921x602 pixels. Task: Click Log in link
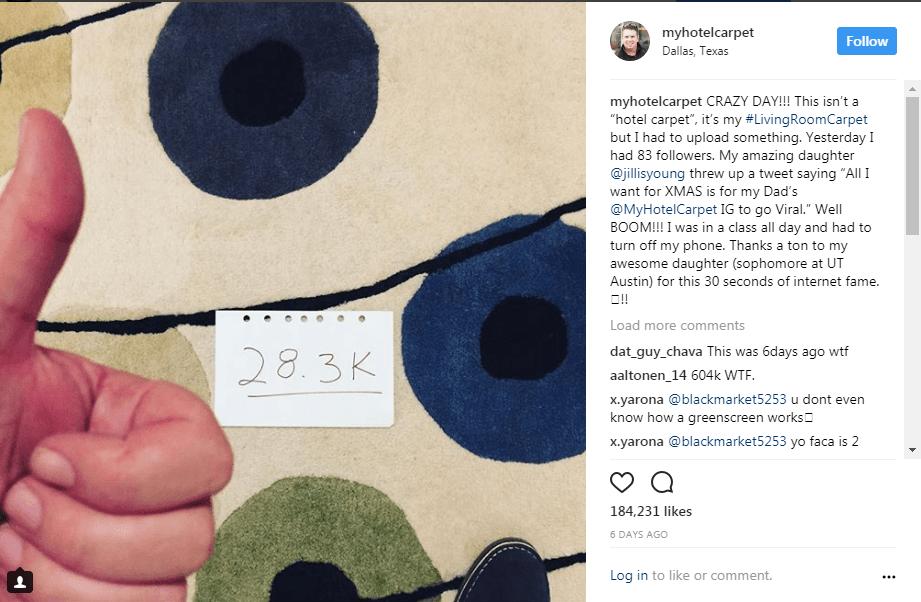tap(628, 576)
